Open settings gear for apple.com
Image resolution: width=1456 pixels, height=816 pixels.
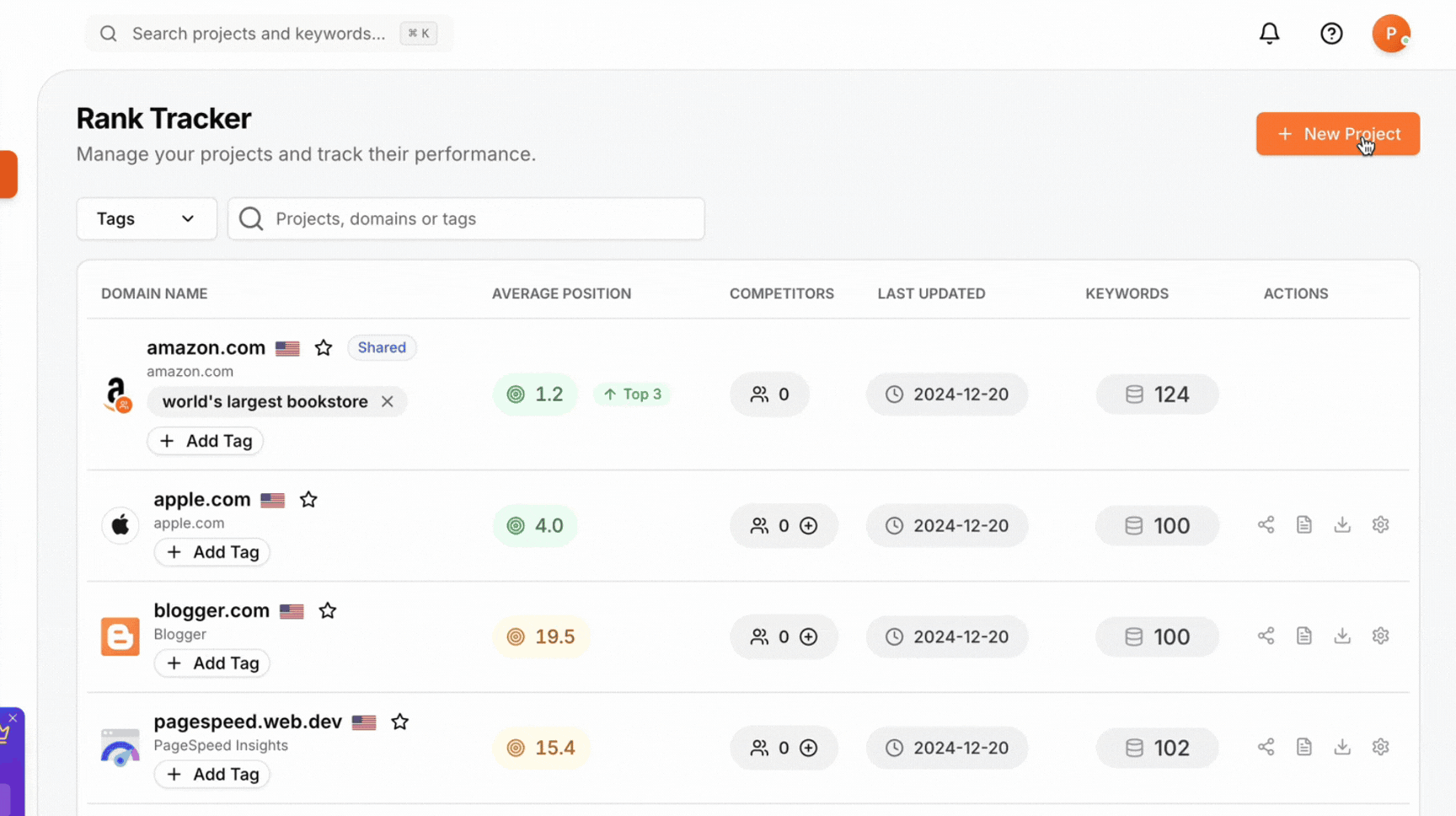pyautogui.click(x=1380, y=525)
